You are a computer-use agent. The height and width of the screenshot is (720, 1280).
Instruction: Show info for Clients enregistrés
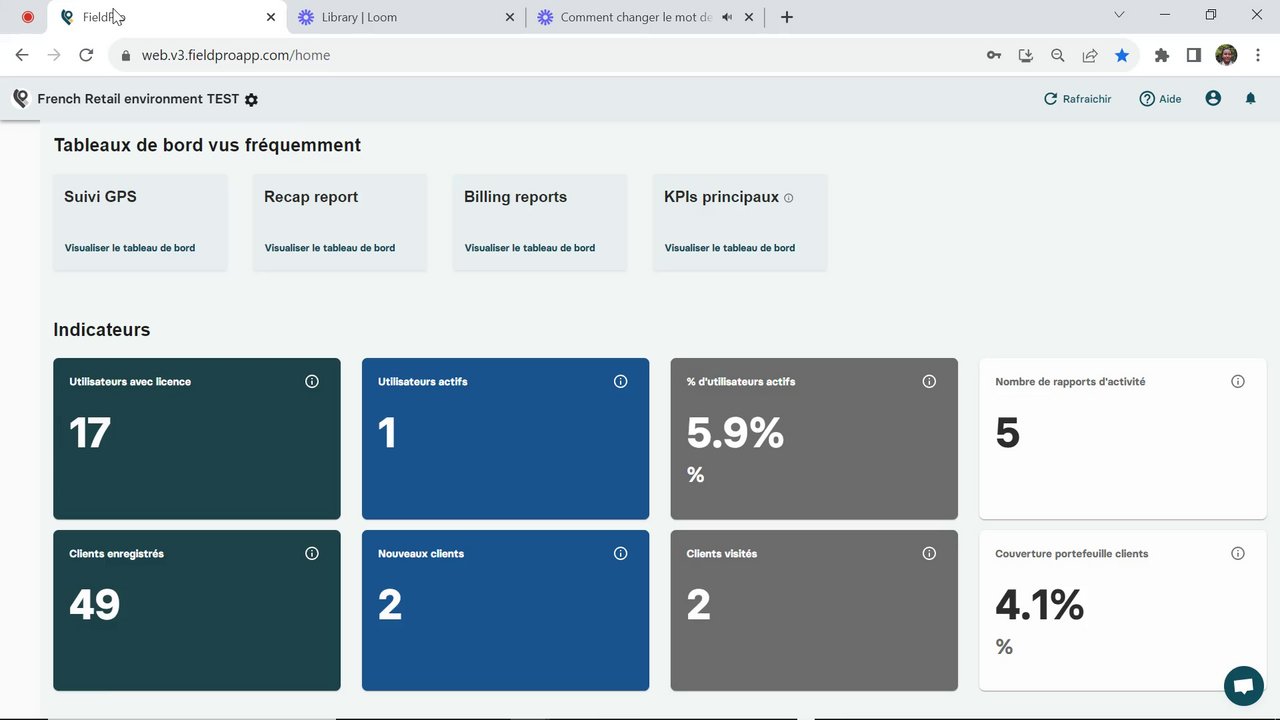coord(312,553)
